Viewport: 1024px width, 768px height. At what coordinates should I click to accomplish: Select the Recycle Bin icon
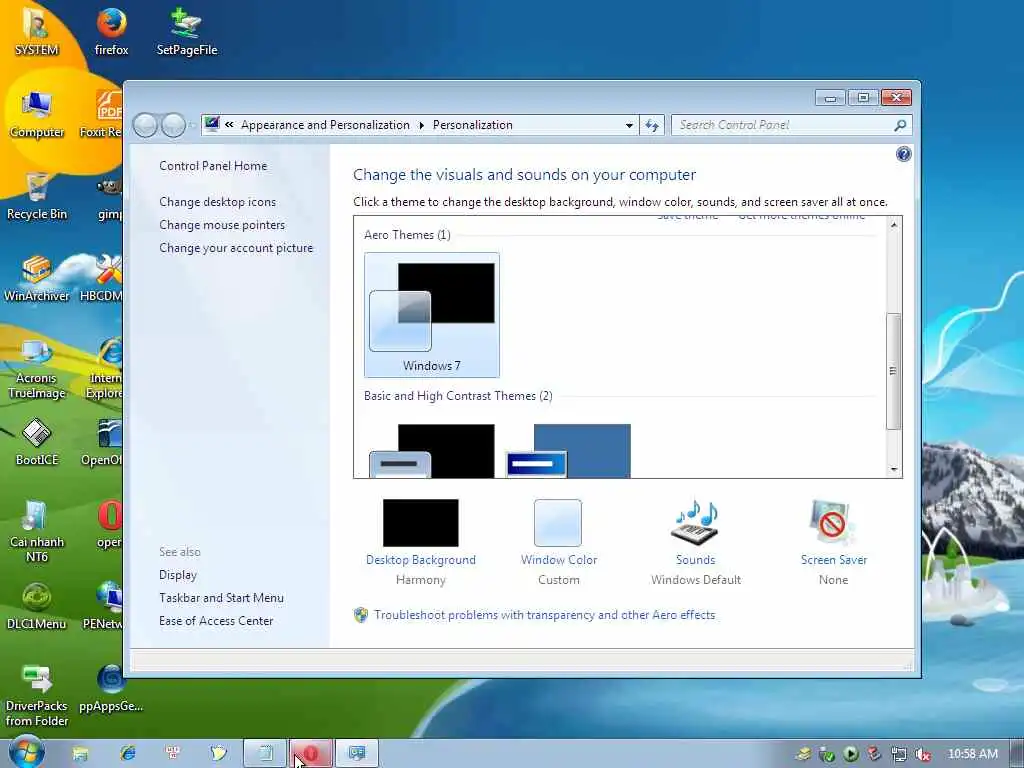[x=37, y=196]
